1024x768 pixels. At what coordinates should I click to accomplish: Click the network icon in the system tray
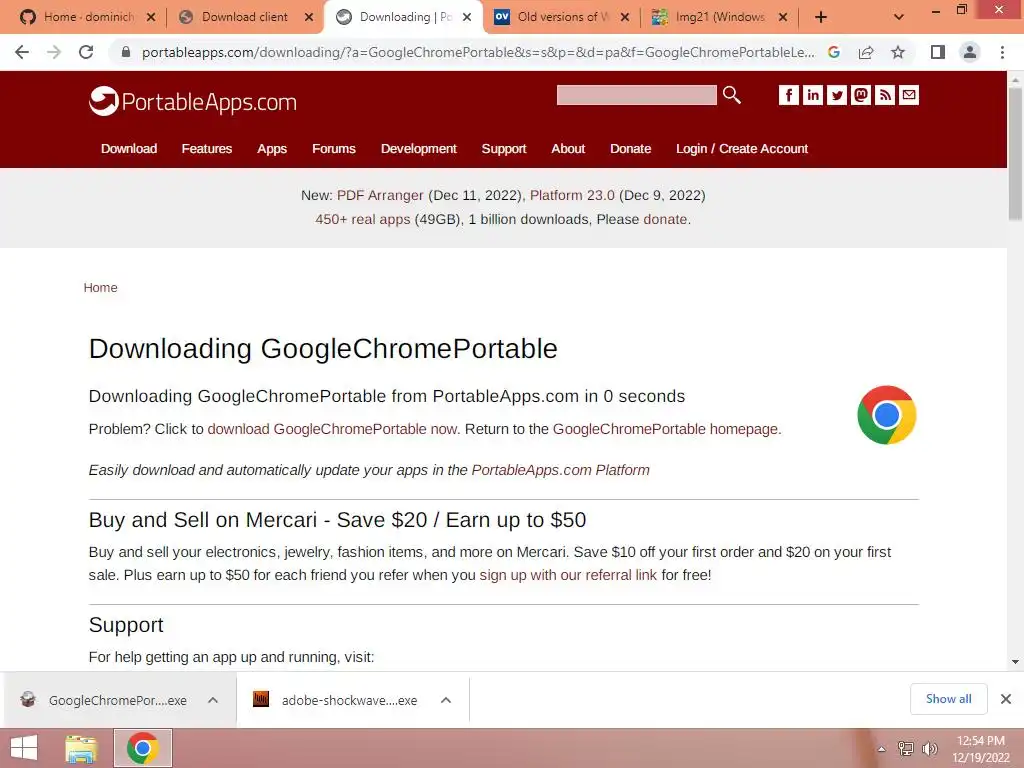tap(905, 748)
